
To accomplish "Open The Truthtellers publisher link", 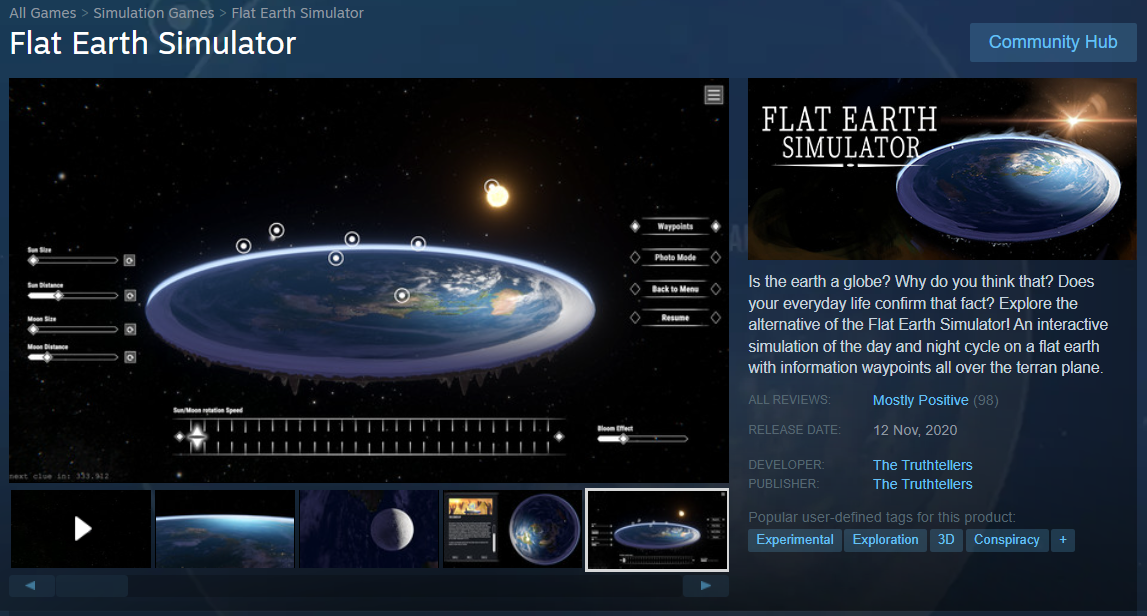I will tap(922, 484).
